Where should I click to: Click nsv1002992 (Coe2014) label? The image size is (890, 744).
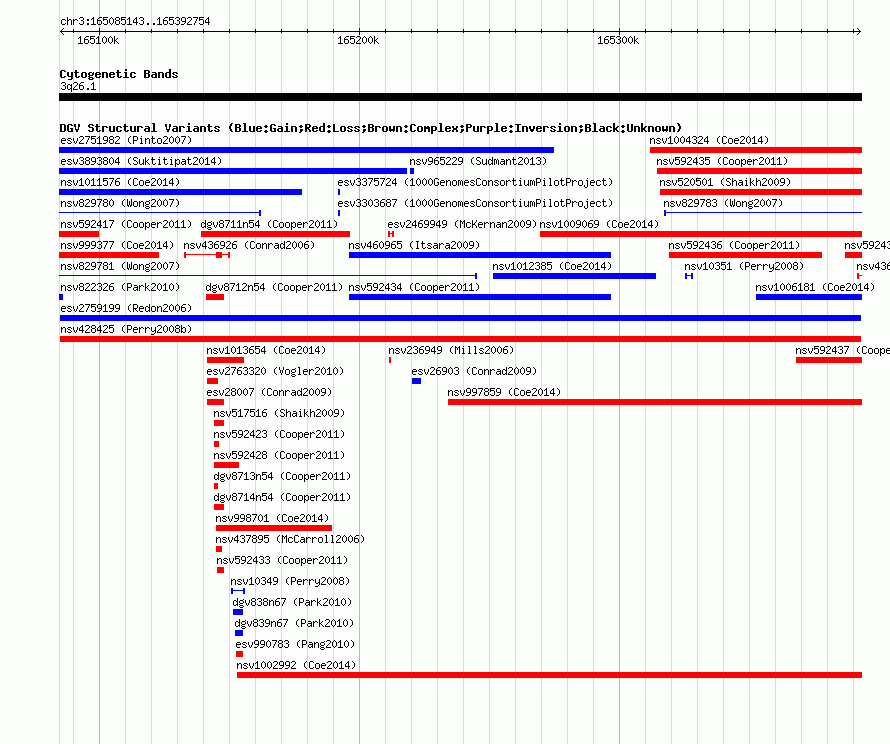[296, 665]
